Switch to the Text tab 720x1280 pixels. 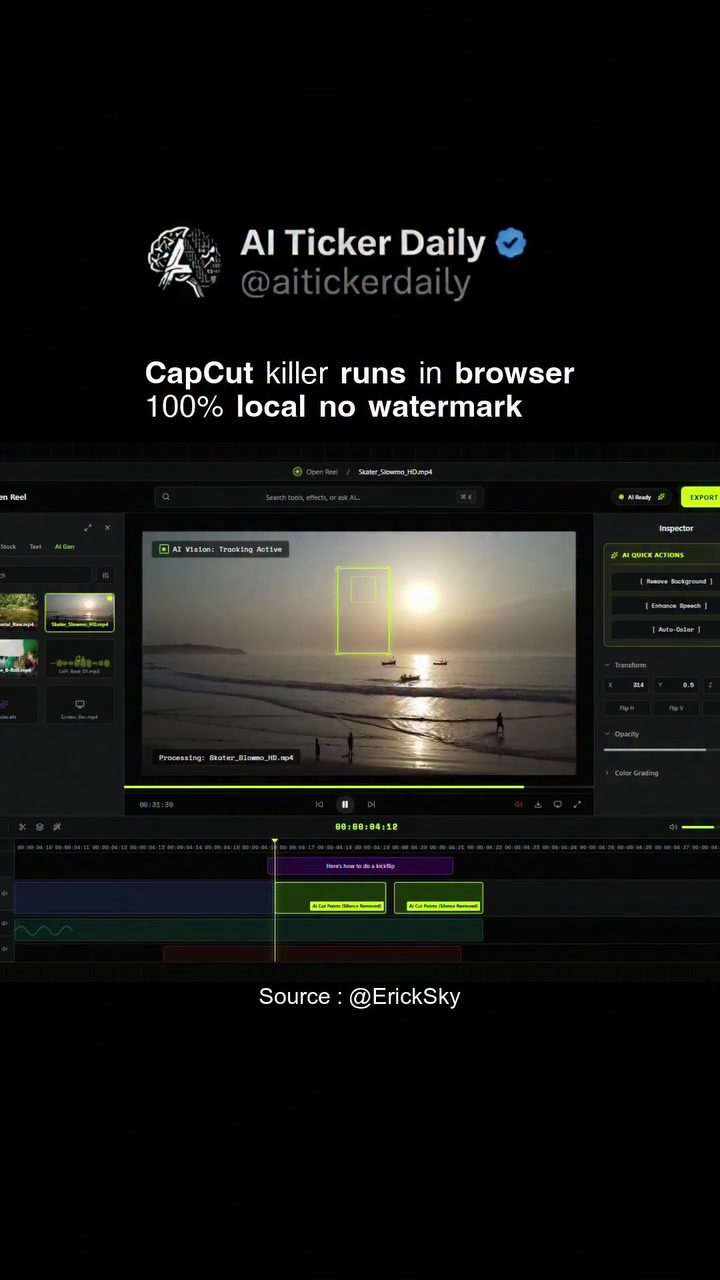click(35, 547)
